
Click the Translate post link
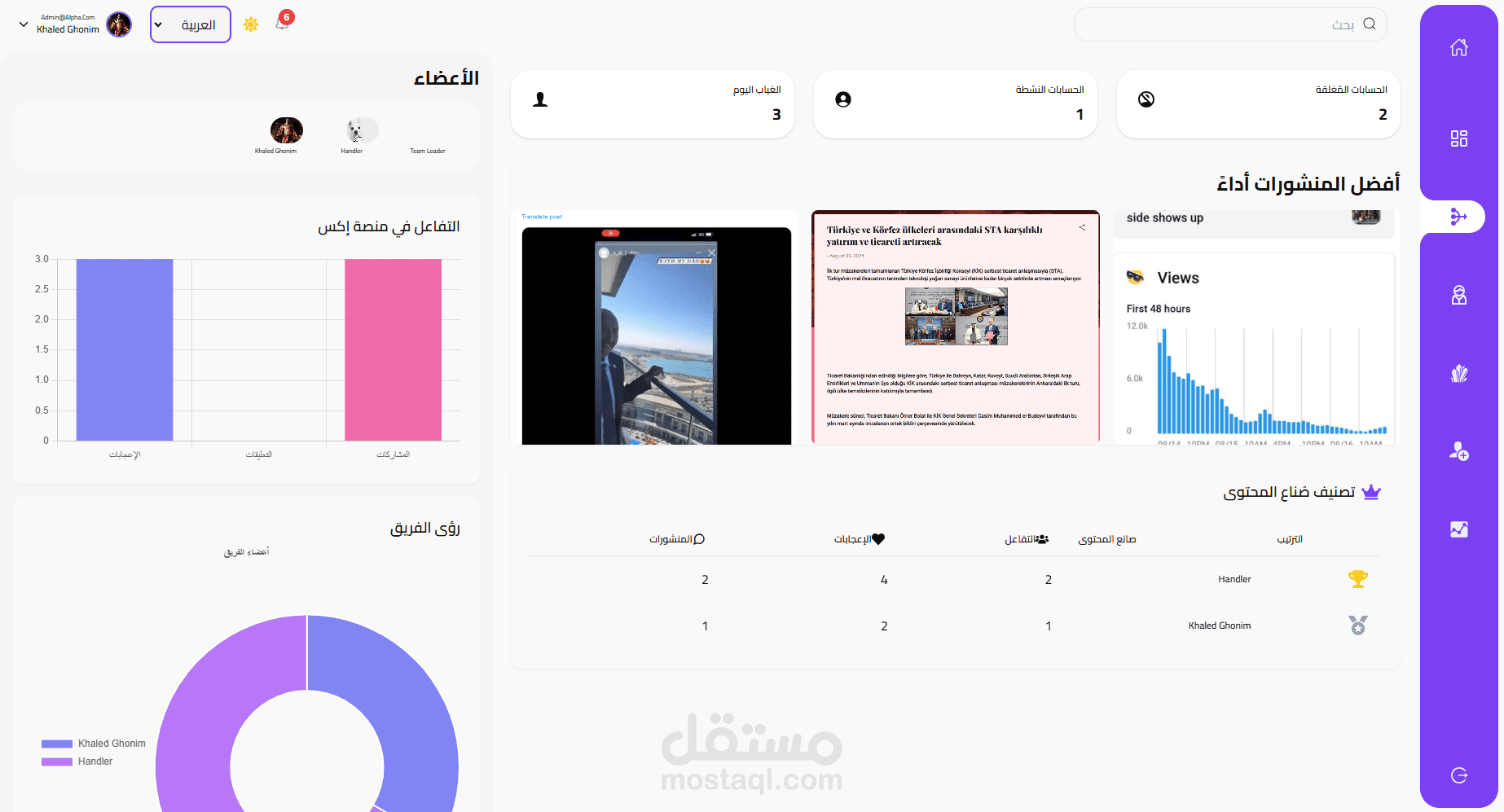pos(542,217)
